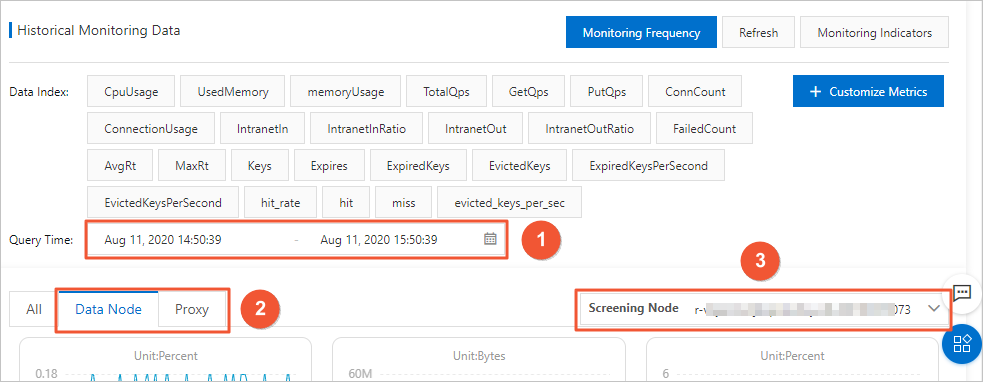983x382 pixels.
Task: Choose the IntranetInRatio metric
Action: point(366,129)
